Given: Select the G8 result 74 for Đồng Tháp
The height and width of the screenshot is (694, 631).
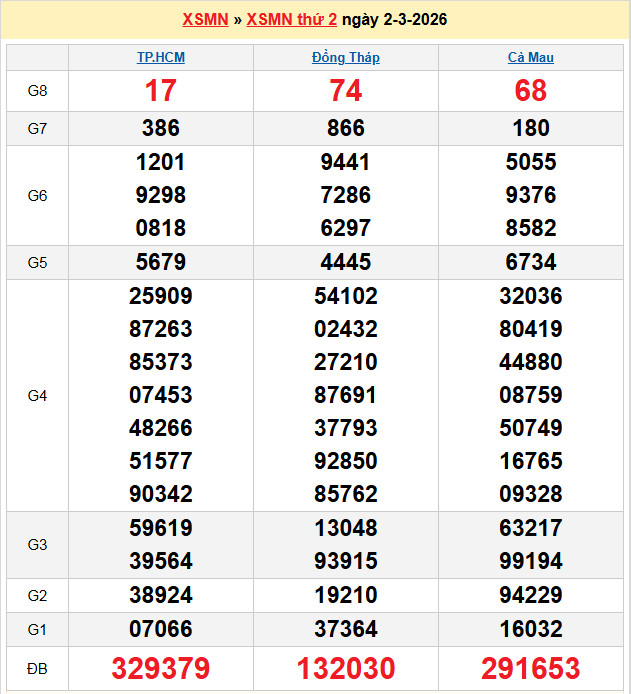Looking at the screenshot, I should (346, 91).
